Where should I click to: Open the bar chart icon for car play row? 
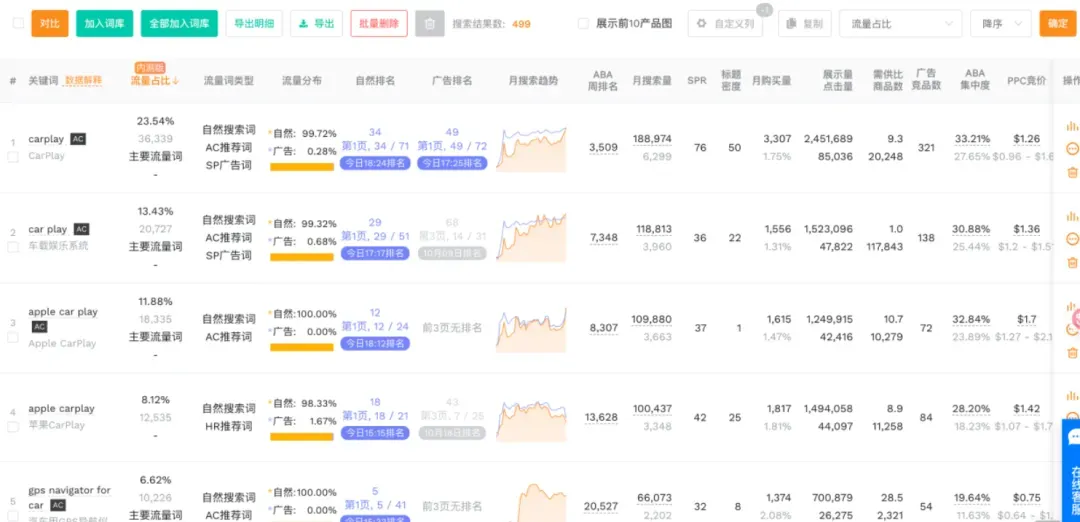point(1072,216)
